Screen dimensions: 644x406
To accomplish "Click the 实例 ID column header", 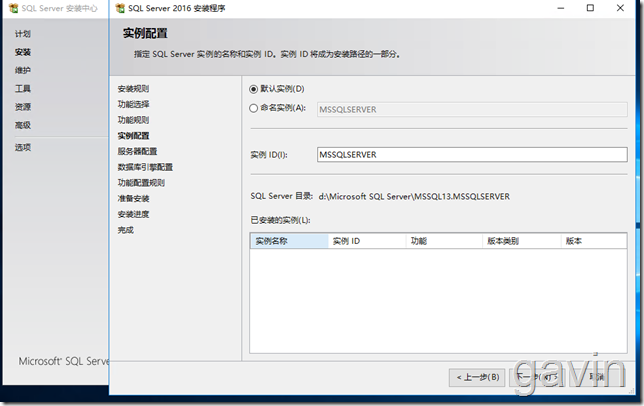I will pyautogui.click(x=367, y=241).
